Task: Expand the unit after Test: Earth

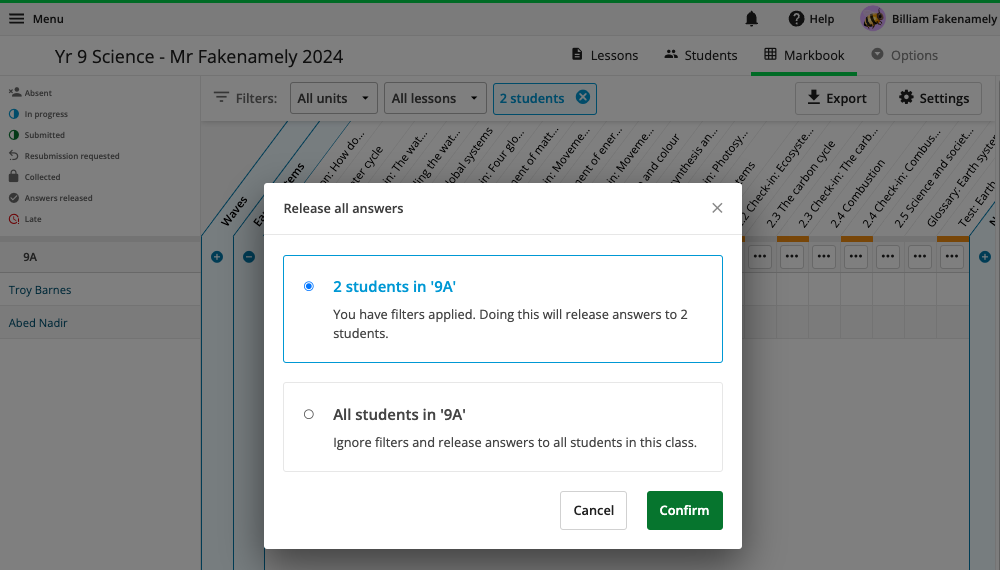Action: pos(985,257)
